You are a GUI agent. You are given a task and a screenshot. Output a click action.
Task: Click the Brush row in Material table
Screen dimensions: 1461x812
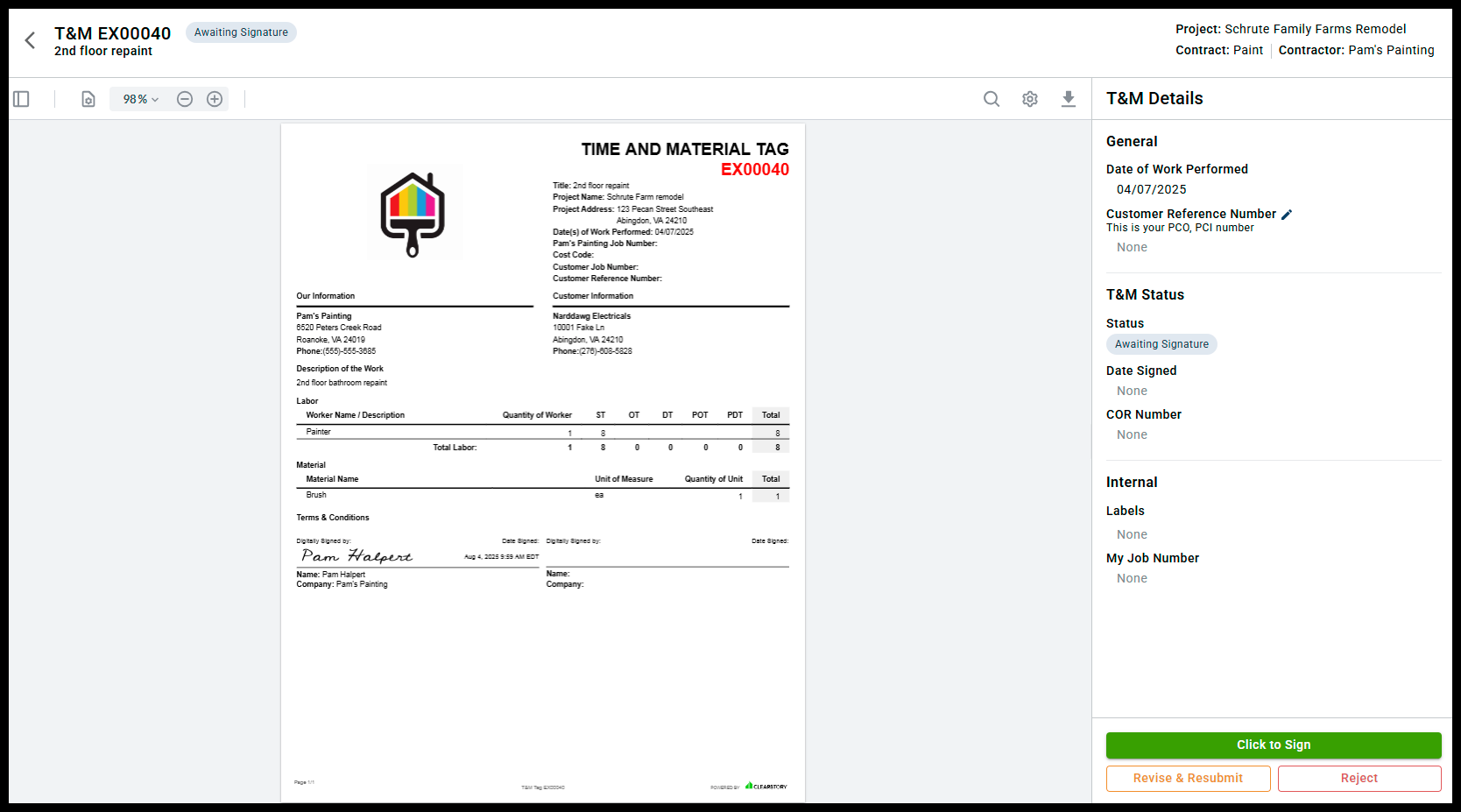(543, 495)
